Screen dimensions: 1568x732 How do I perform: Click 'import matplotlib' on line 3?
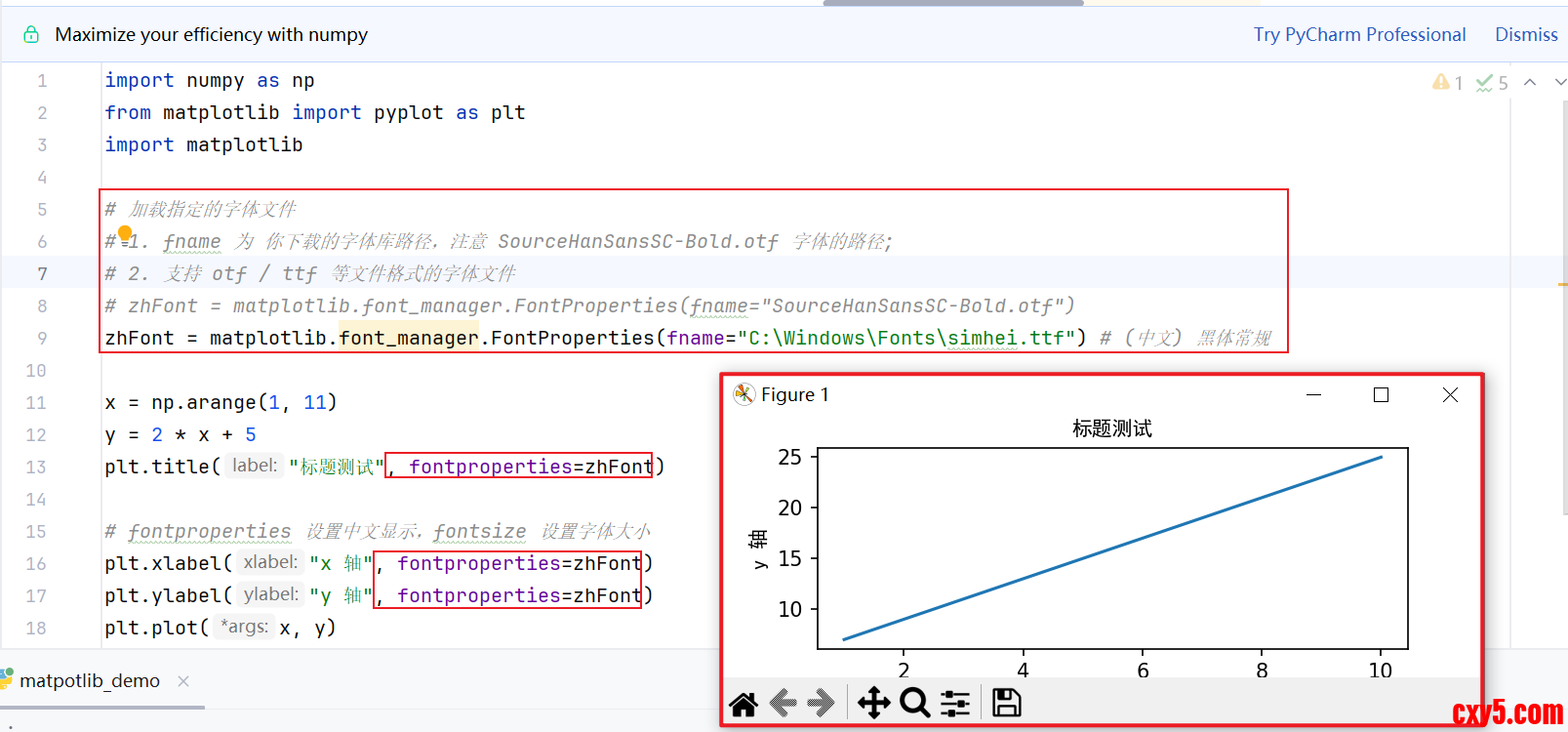(204, 145)
